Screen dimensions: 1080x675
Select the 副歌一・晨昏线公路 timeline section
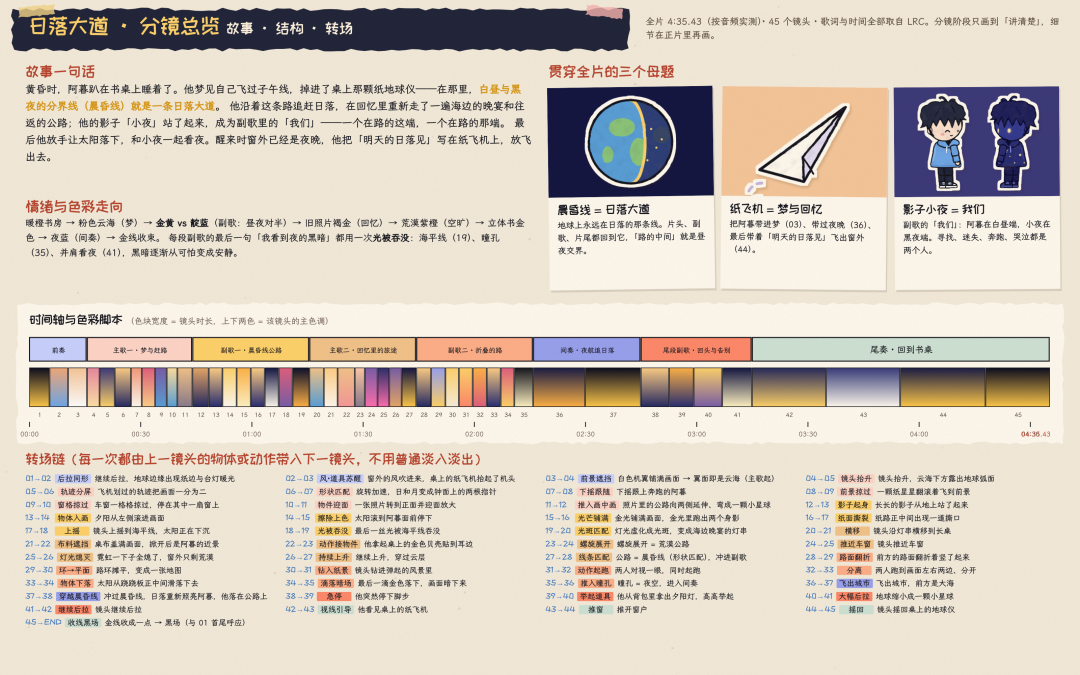(251, 350)
